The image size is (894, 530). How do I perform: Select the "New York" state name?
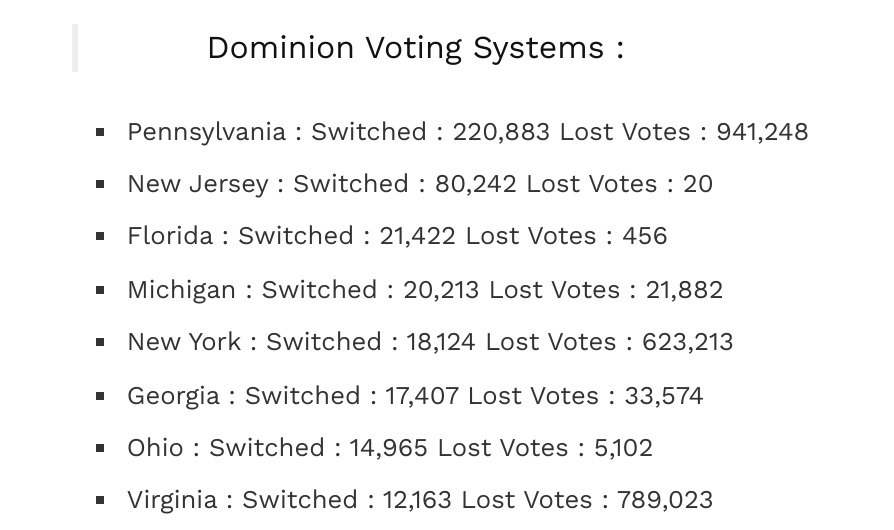tap(184, 342)
